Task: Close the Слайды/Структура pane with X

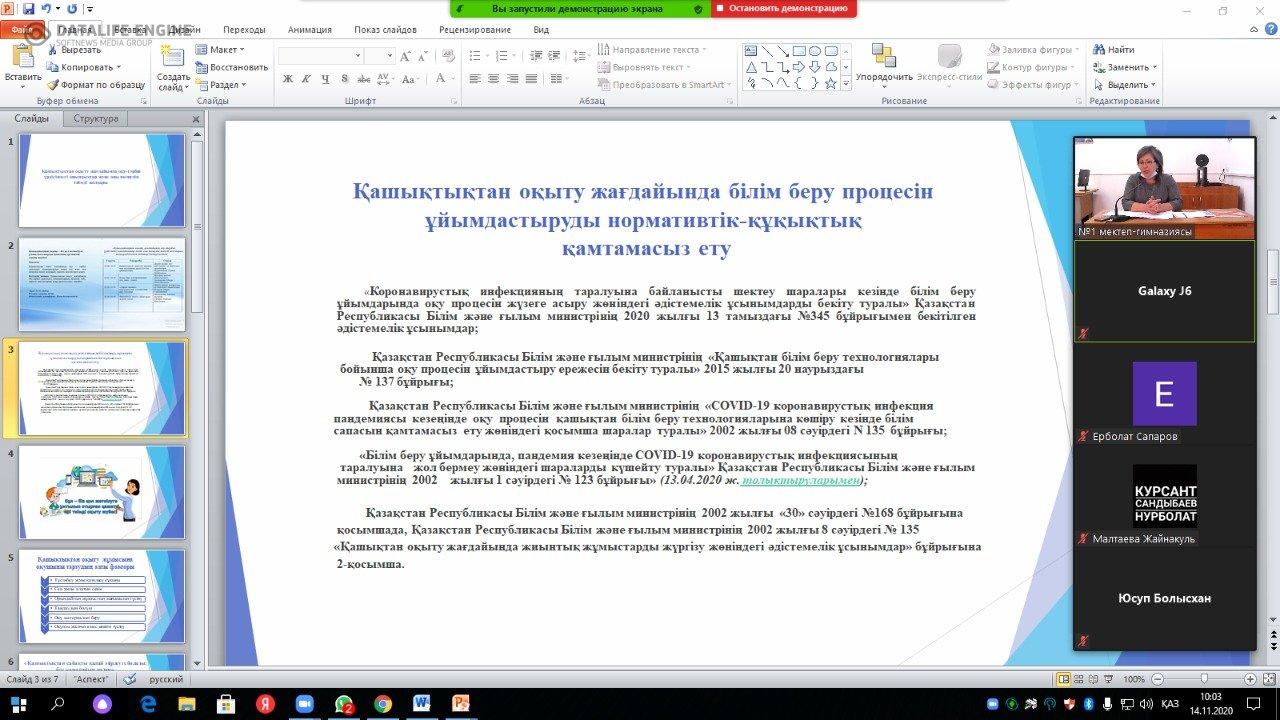Action: click(x=195, y=119)
